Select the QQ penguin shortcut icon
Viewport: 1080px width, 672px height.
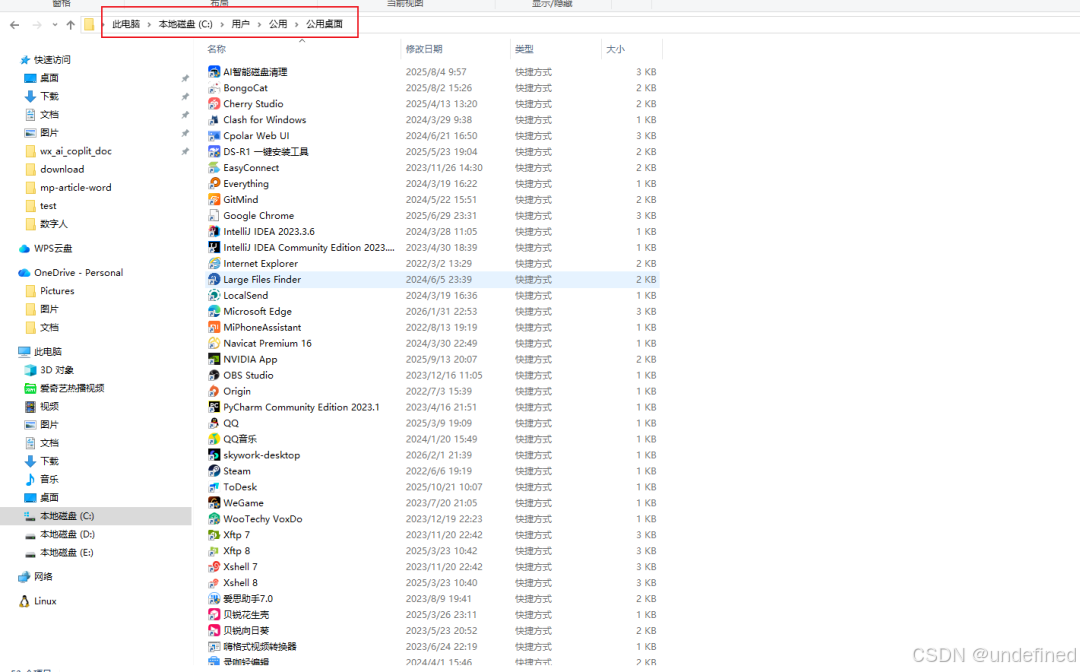[214, 423]
